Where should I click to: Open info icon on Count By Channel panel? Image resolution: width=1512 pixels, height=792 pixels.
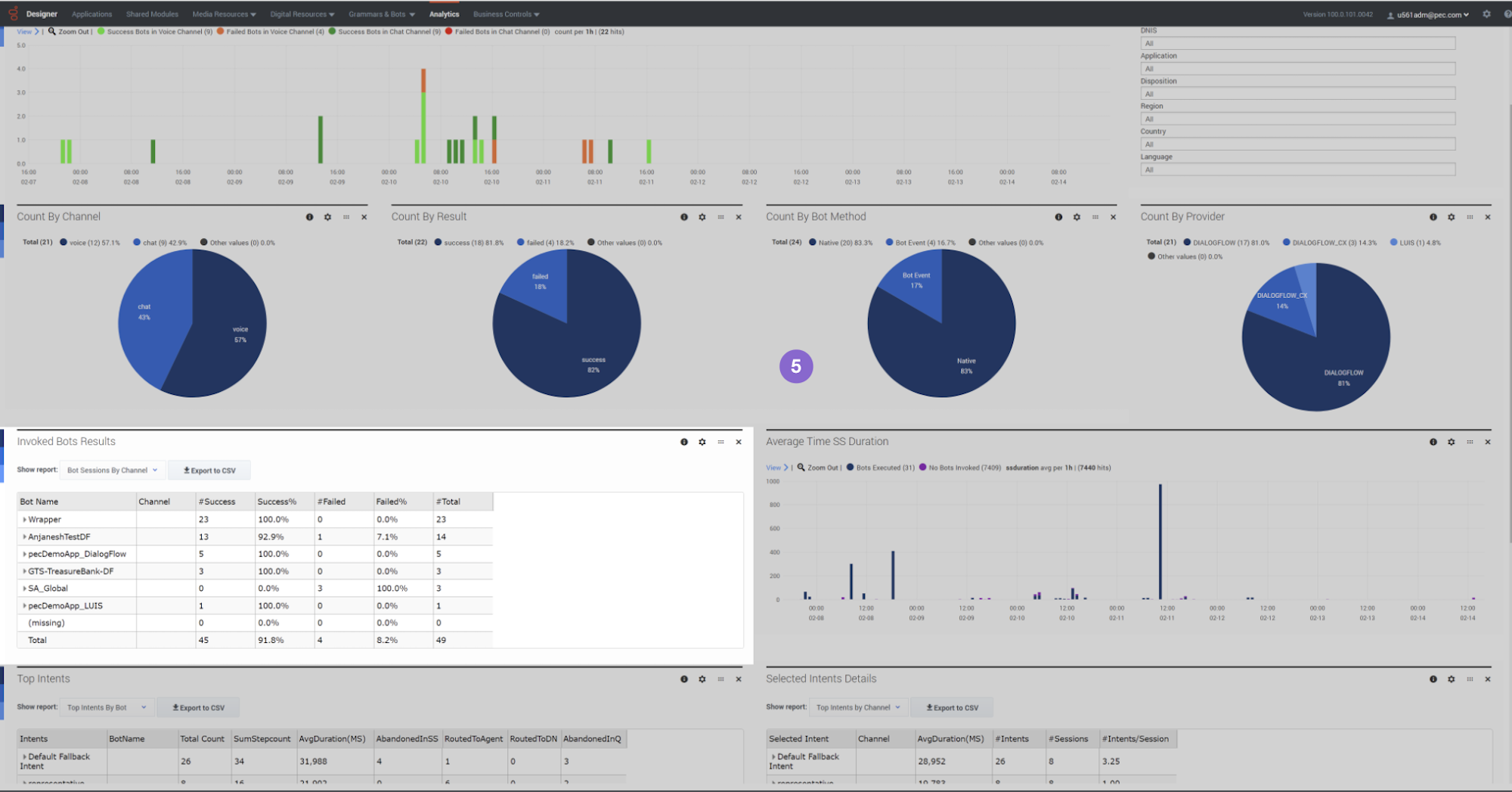(x=309, y=217)
